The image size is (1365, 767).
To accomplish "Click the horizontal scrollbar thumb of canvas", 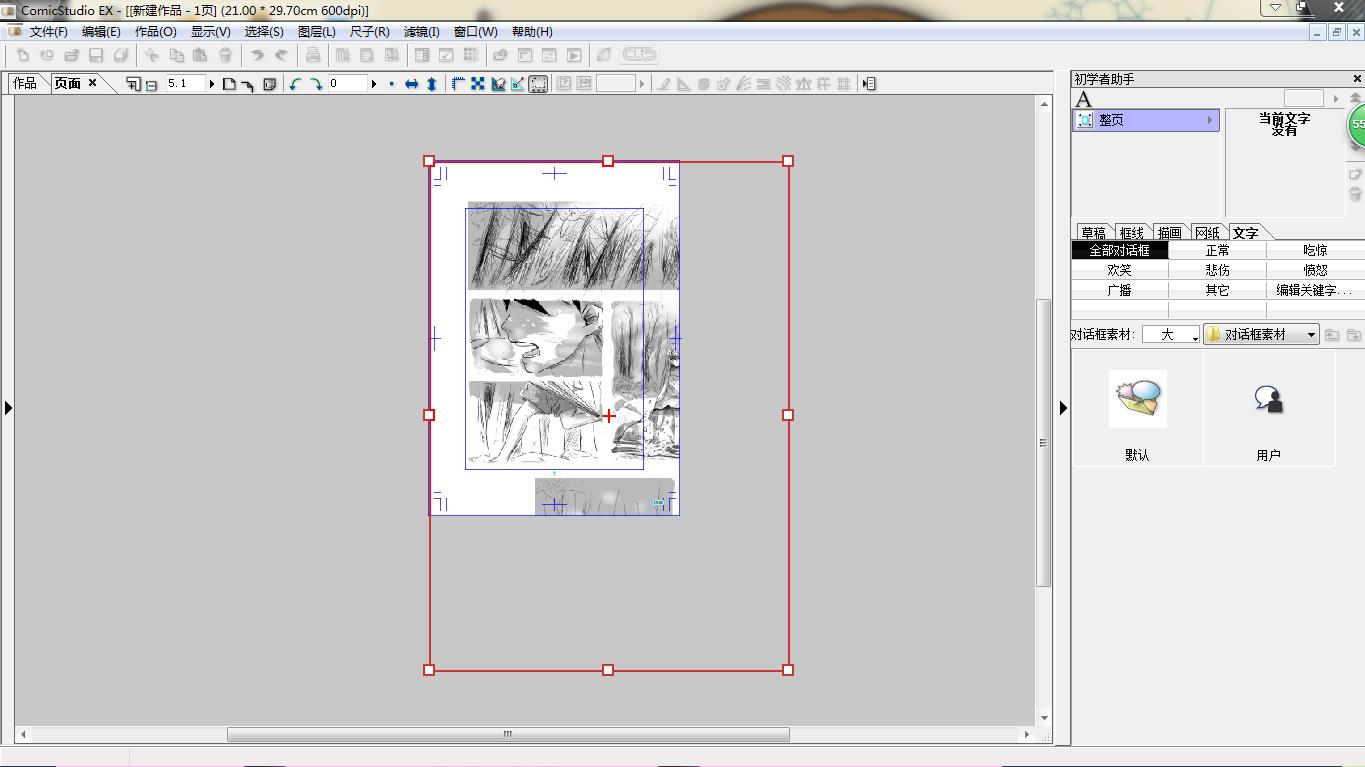I will 508,735.
